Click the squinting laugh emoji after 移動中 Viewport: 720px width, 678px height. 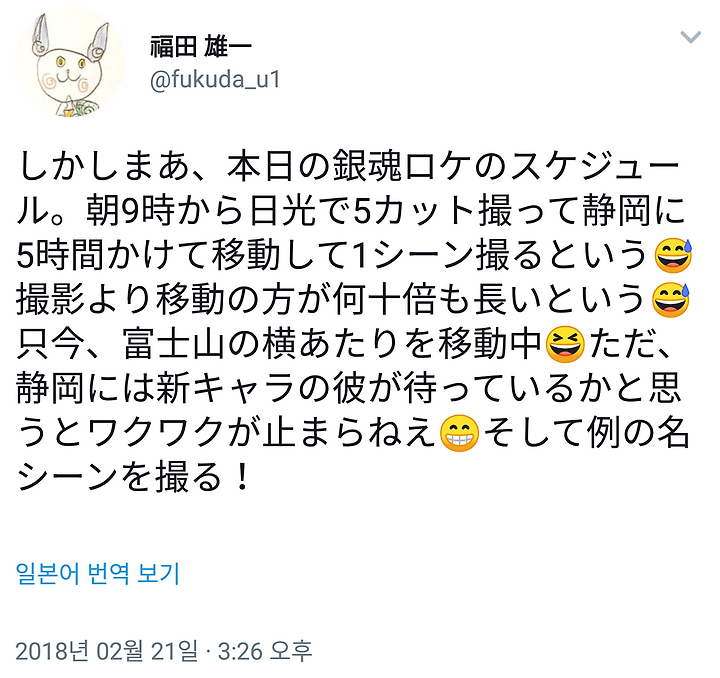click(565, 345)
